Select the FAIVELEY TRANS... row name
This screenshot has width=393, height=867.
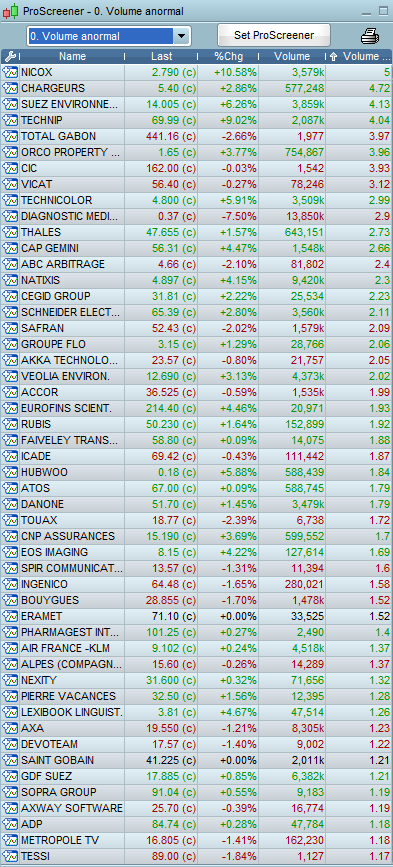pos(70,440)
